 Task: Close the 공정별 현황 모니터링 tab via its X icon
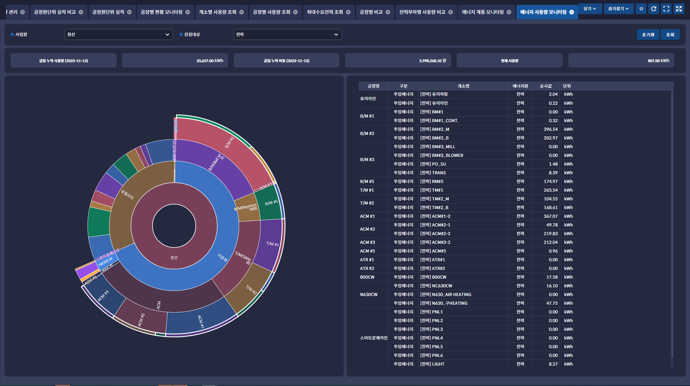tap(187, 12)
